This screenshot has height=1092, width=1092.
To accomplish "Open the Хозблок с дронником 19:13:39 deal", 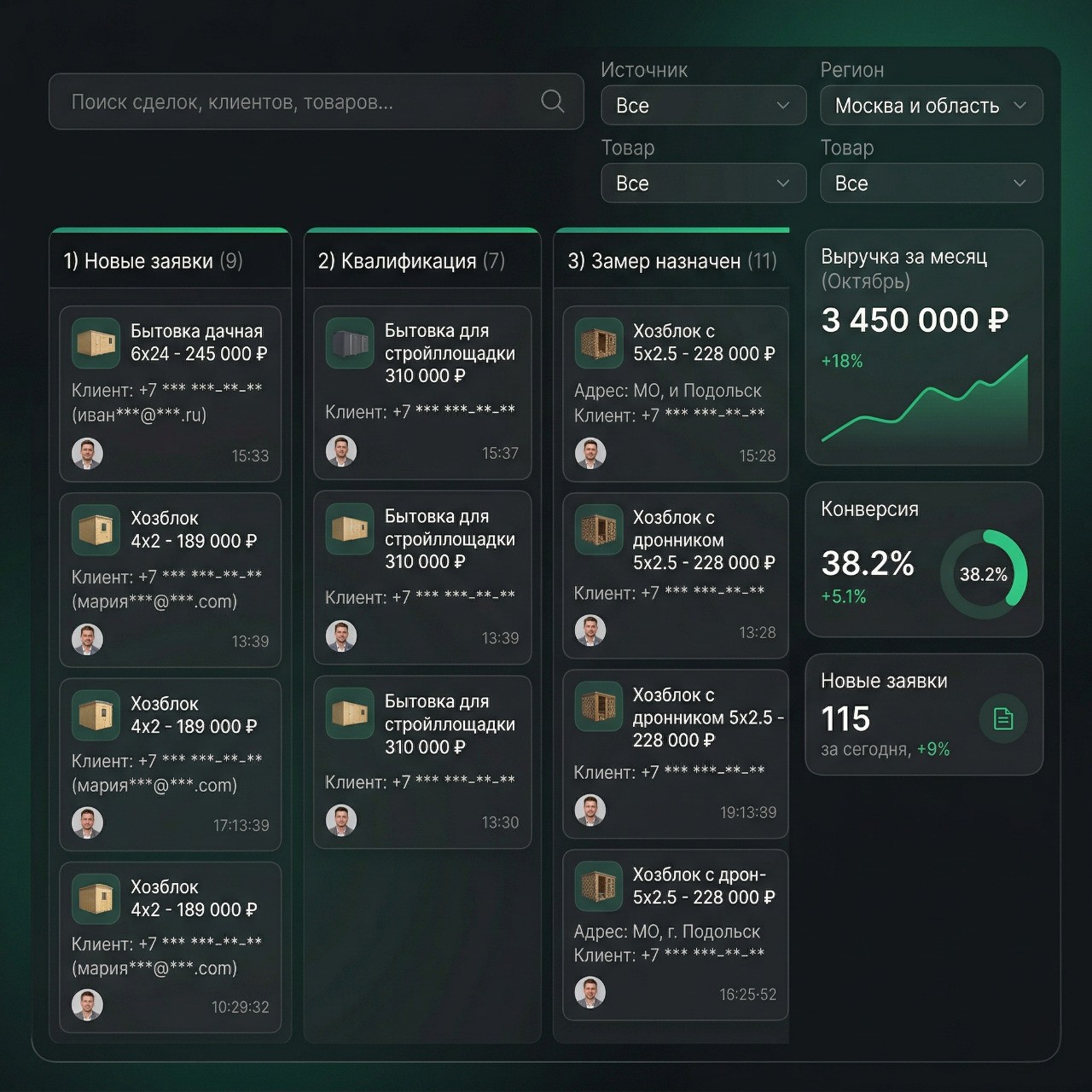I will [675, 754].
